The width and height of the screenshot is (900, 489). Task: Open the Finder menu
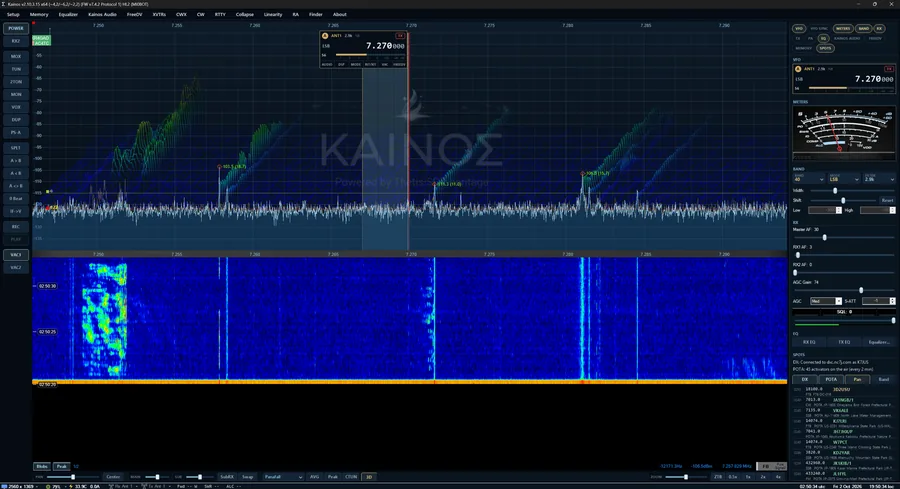click(x=316, y=14)
